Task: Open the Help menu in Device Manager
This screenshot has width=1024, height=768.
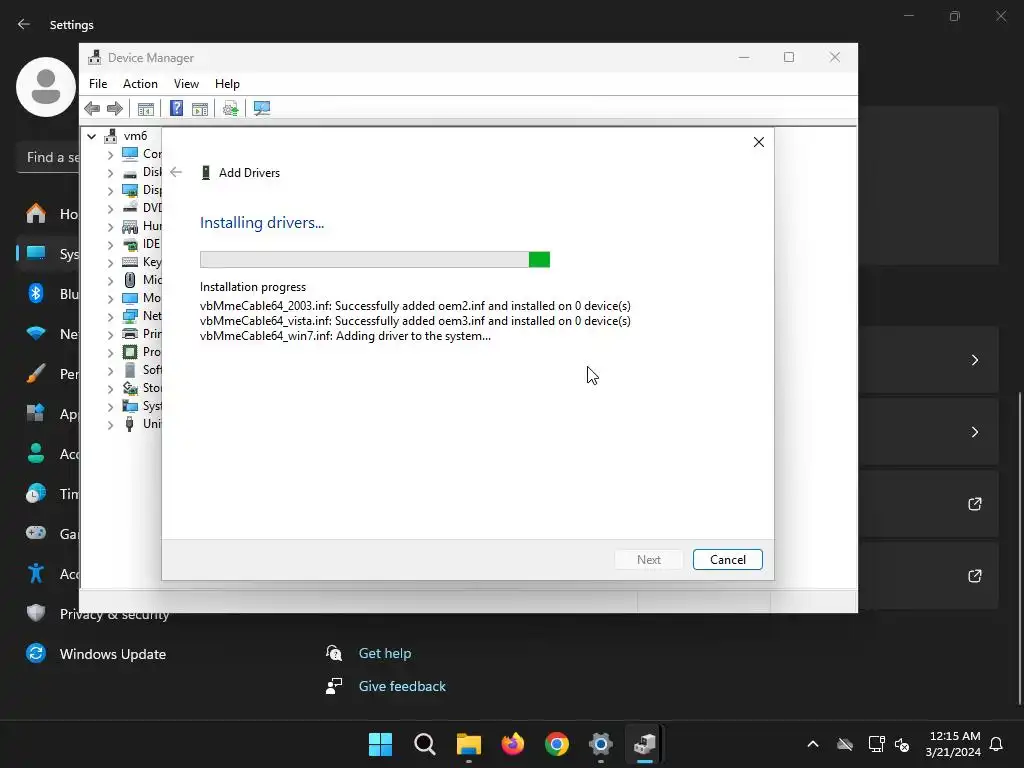Action: click(x=227, y=84)
